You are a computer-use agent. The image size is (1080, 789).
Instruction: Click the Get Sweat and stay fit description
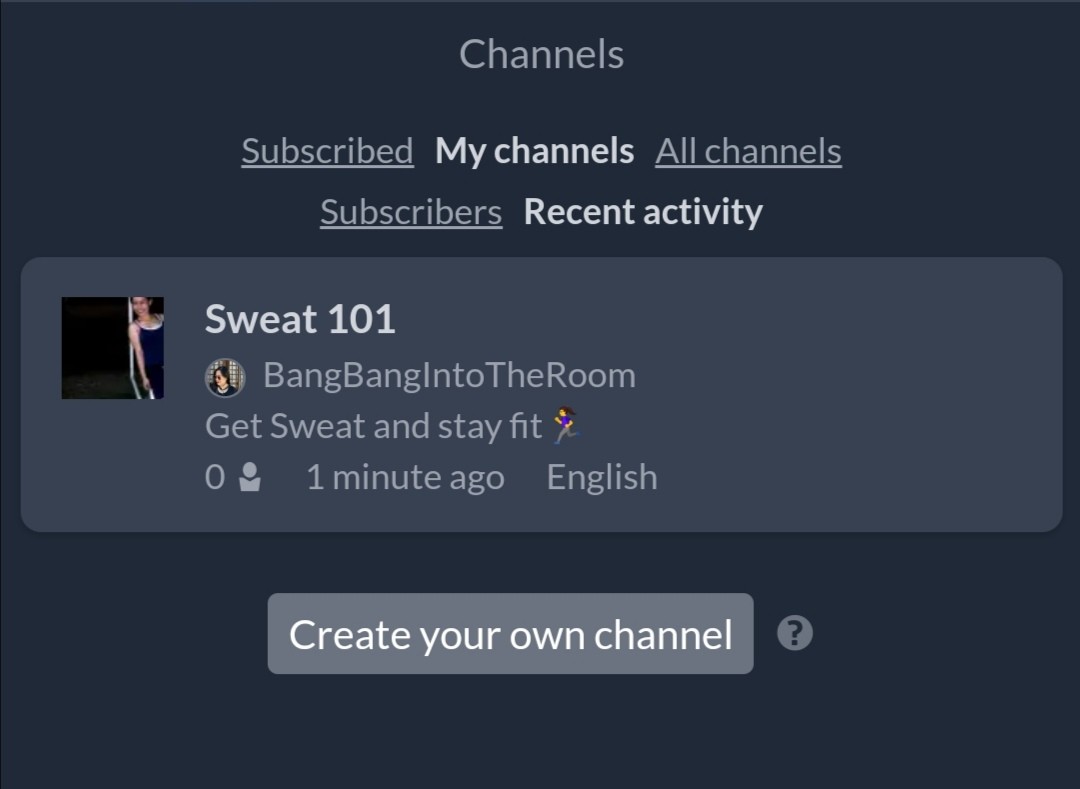373,425
